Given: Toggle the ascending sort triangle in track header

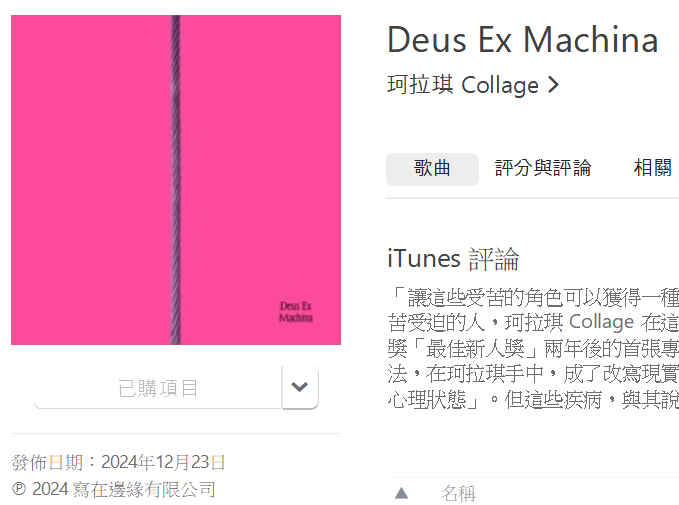Looking at the screenshot, I should pos(401,493).
